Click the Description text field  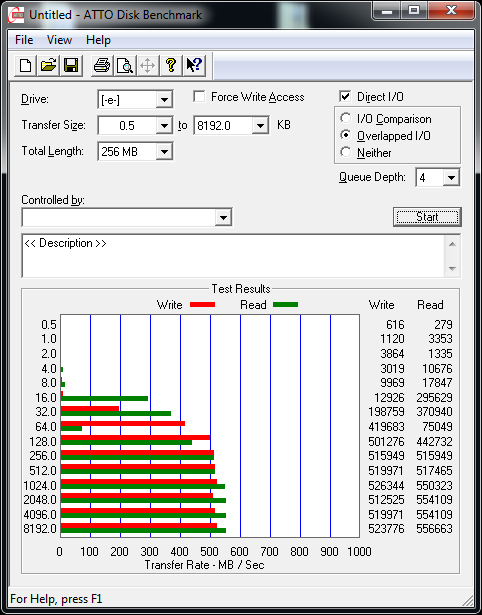click(x=233, y=256)
